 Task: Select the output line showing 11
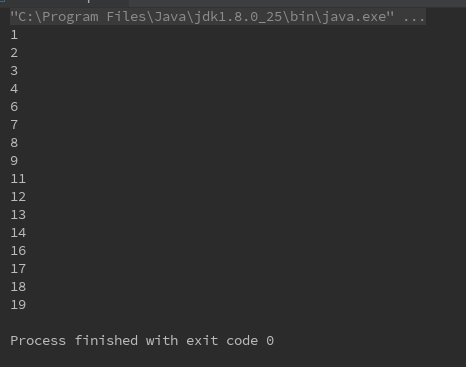18,179
